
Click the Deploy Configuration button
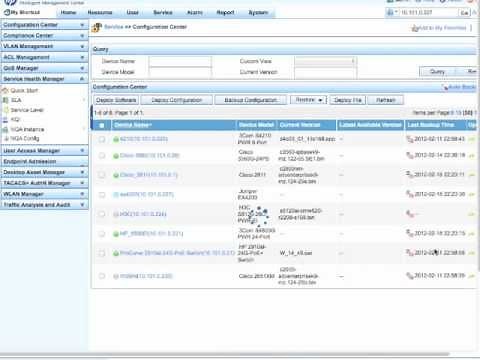coord(177,100)
